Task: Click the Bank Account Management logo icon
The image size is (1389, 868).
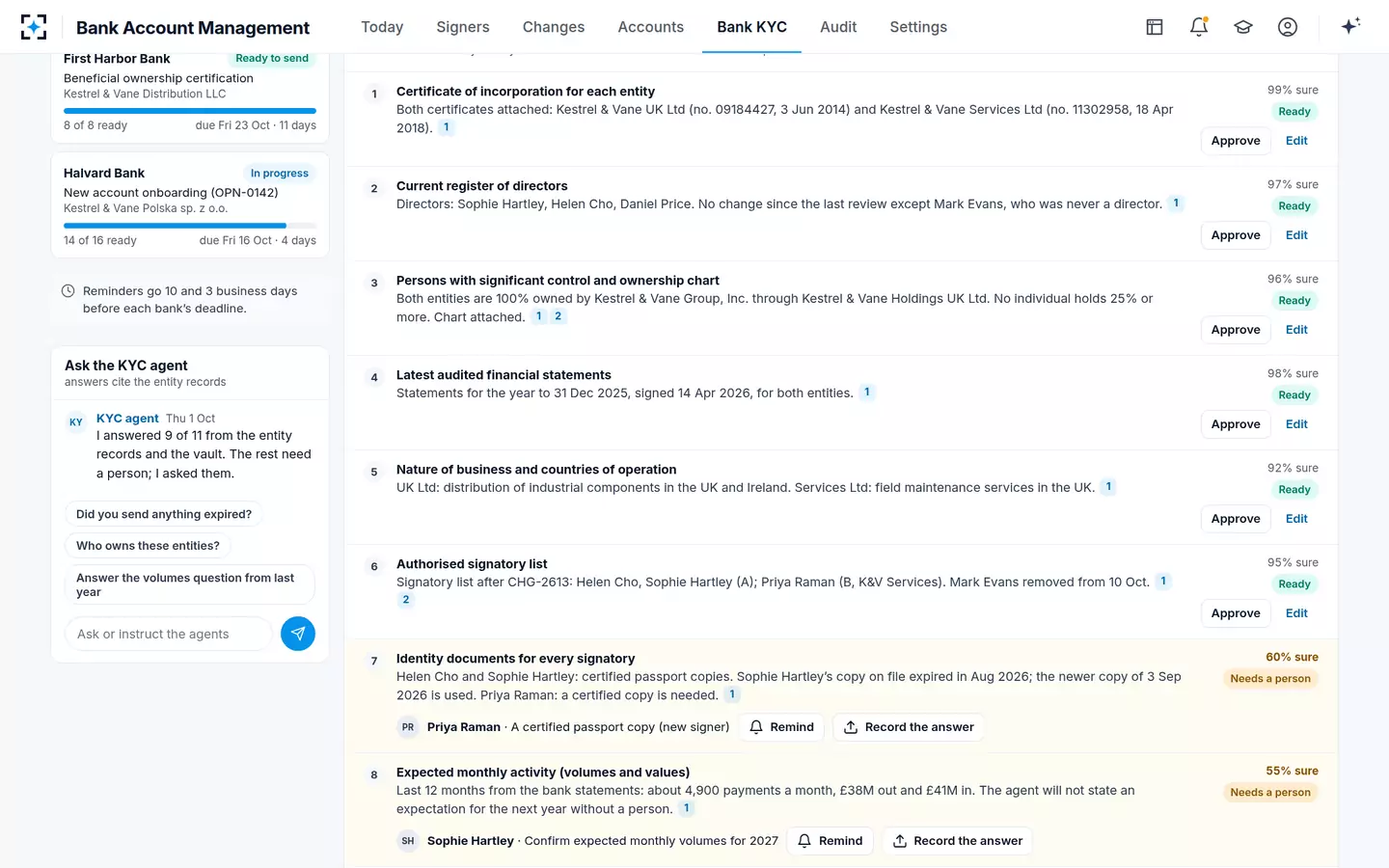Action: tap(34, 27)
